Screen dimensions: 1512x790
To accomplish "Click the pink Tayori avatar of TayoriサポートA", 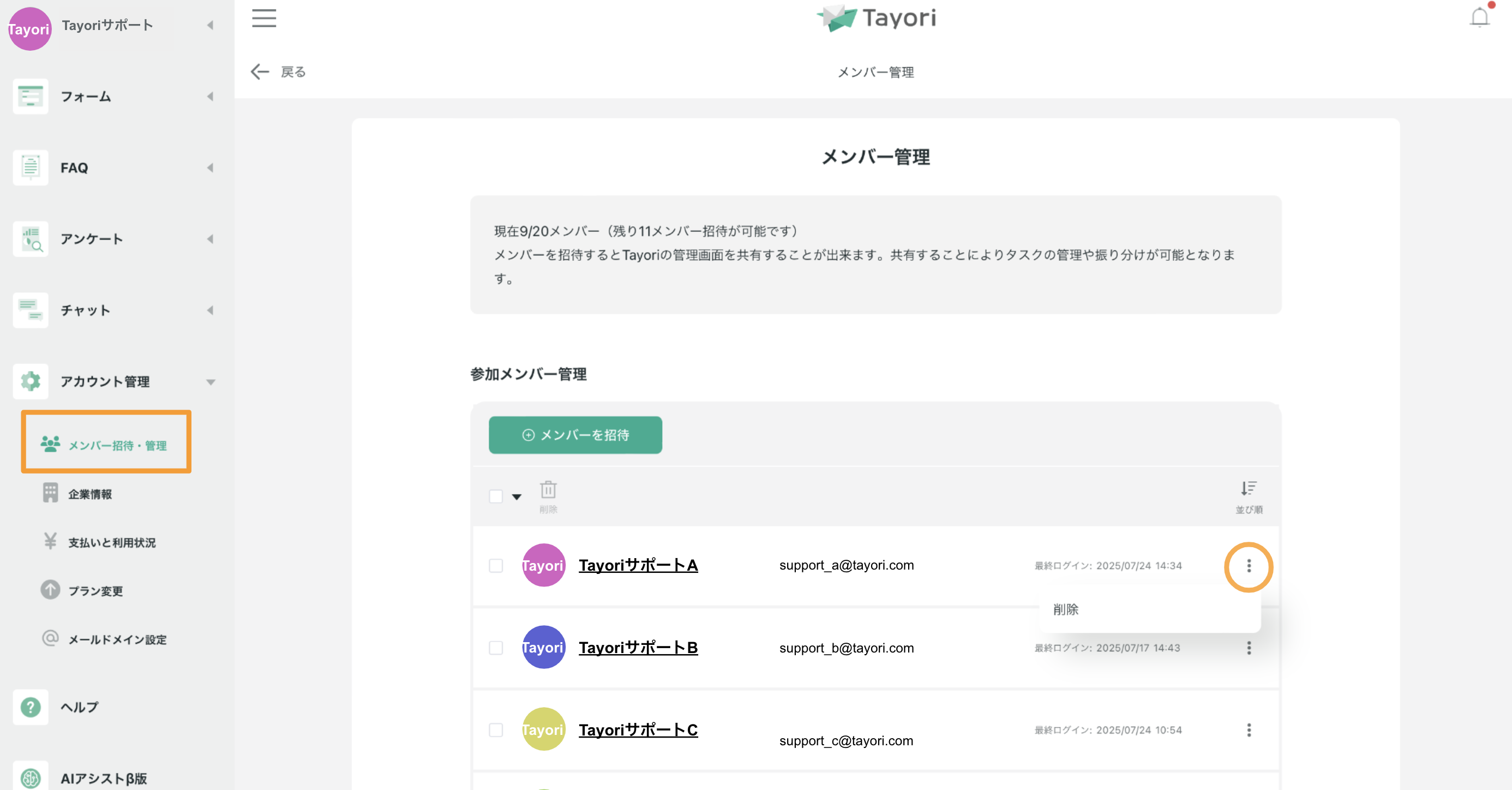I will [x=543, y=565].
